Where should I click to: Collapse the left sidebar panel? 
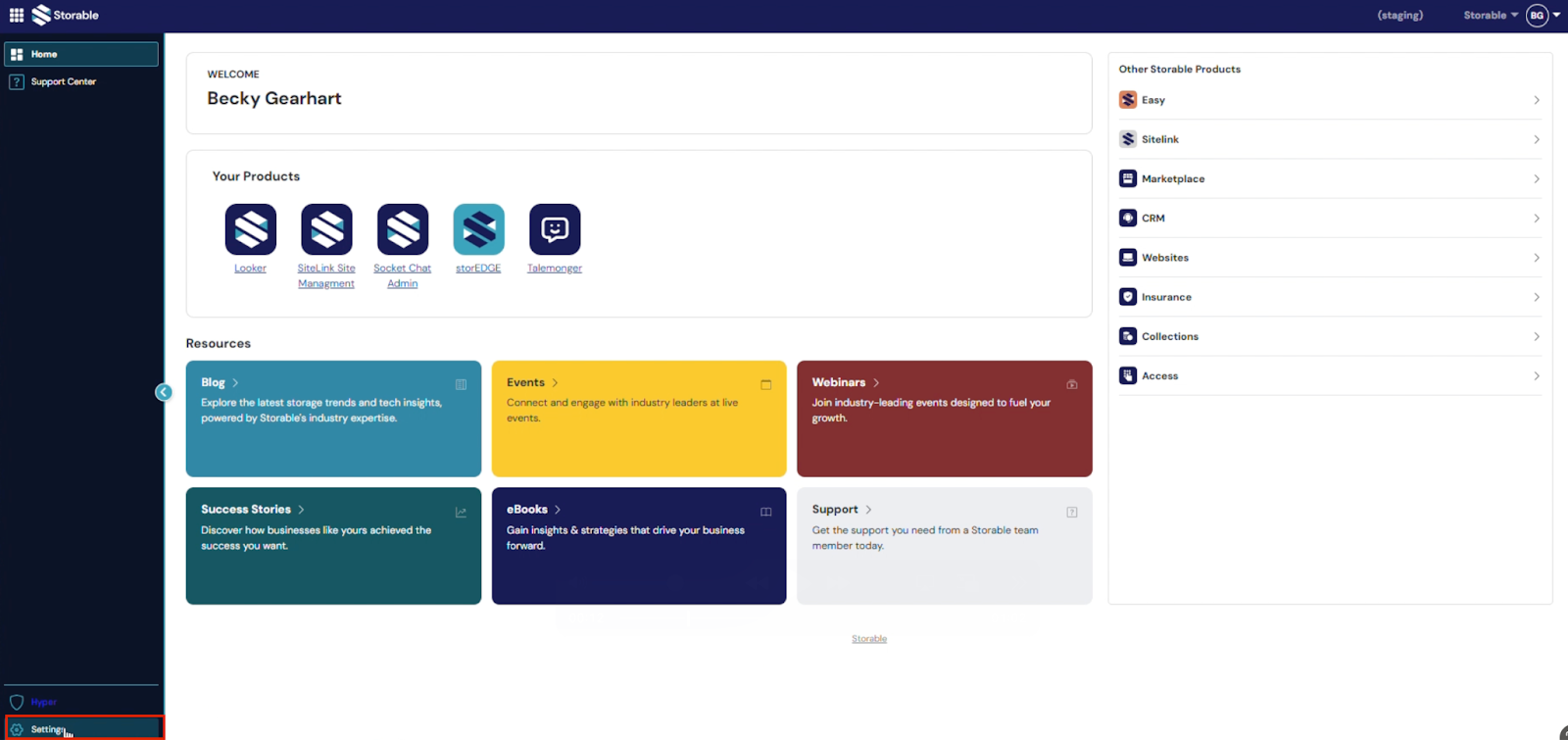click(164, 392)
